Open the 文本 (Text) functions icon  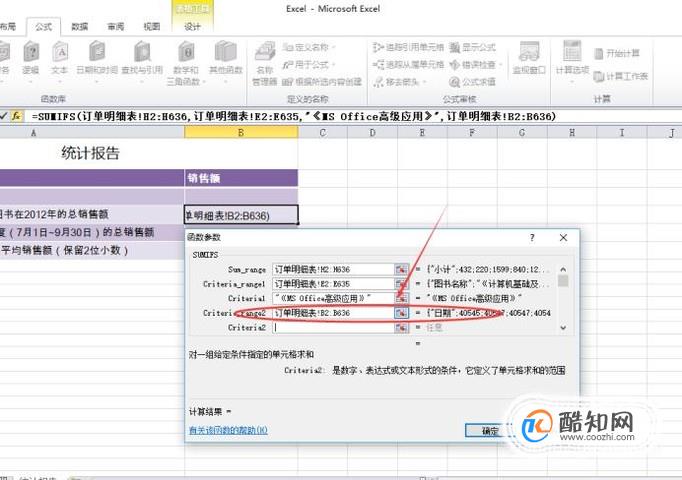pyautogui.click(x=60, y=58)
